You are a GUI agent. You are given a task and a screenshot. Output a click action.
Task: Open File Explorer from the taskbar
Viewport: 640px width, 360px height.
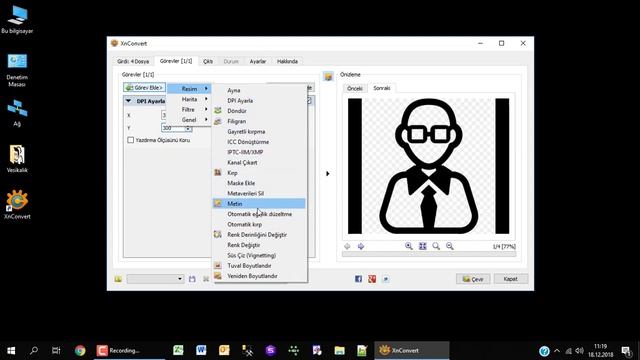pos(339,350)
